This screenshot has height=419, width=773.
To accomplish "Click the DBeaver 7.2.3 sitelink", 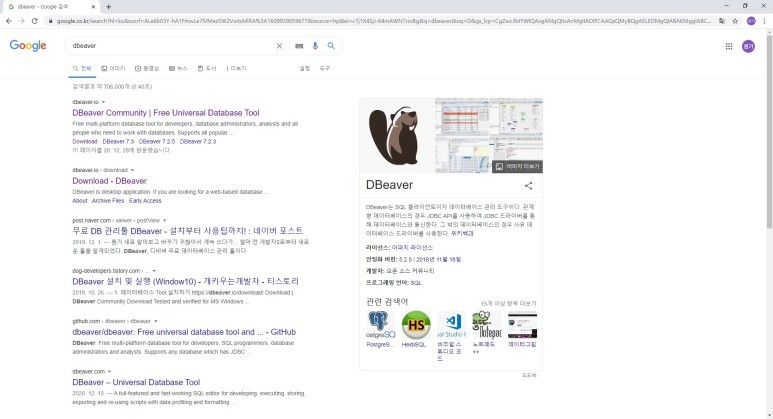I will pyautogui.click(x=198, y=141).
